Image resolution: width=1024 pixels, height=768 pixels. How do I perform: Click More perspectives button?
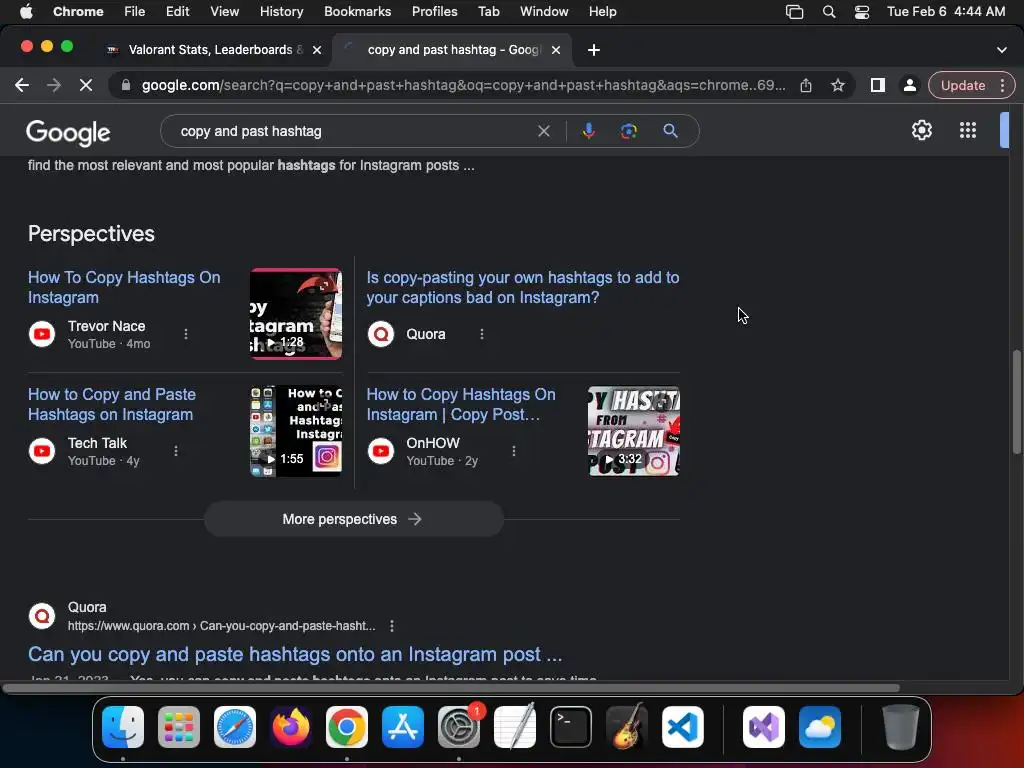(353, 519)
